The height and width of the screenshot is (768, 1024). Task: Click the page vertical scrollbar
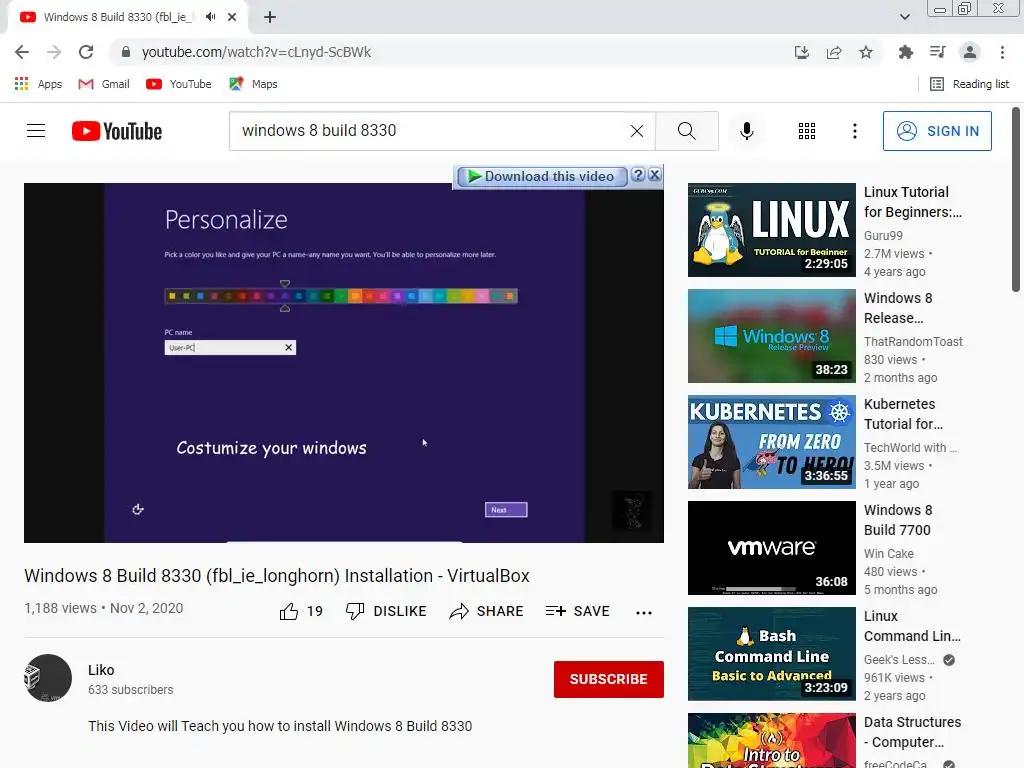pyautogui.click(x=1016, y=200)
